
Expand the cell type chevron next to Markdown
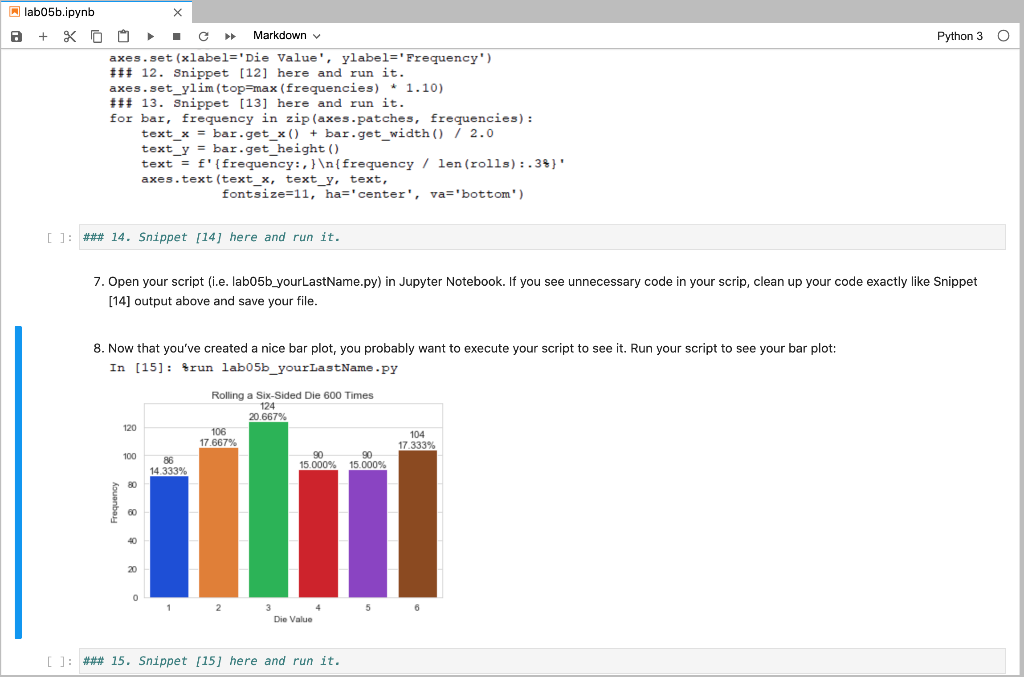click(316, 35)
